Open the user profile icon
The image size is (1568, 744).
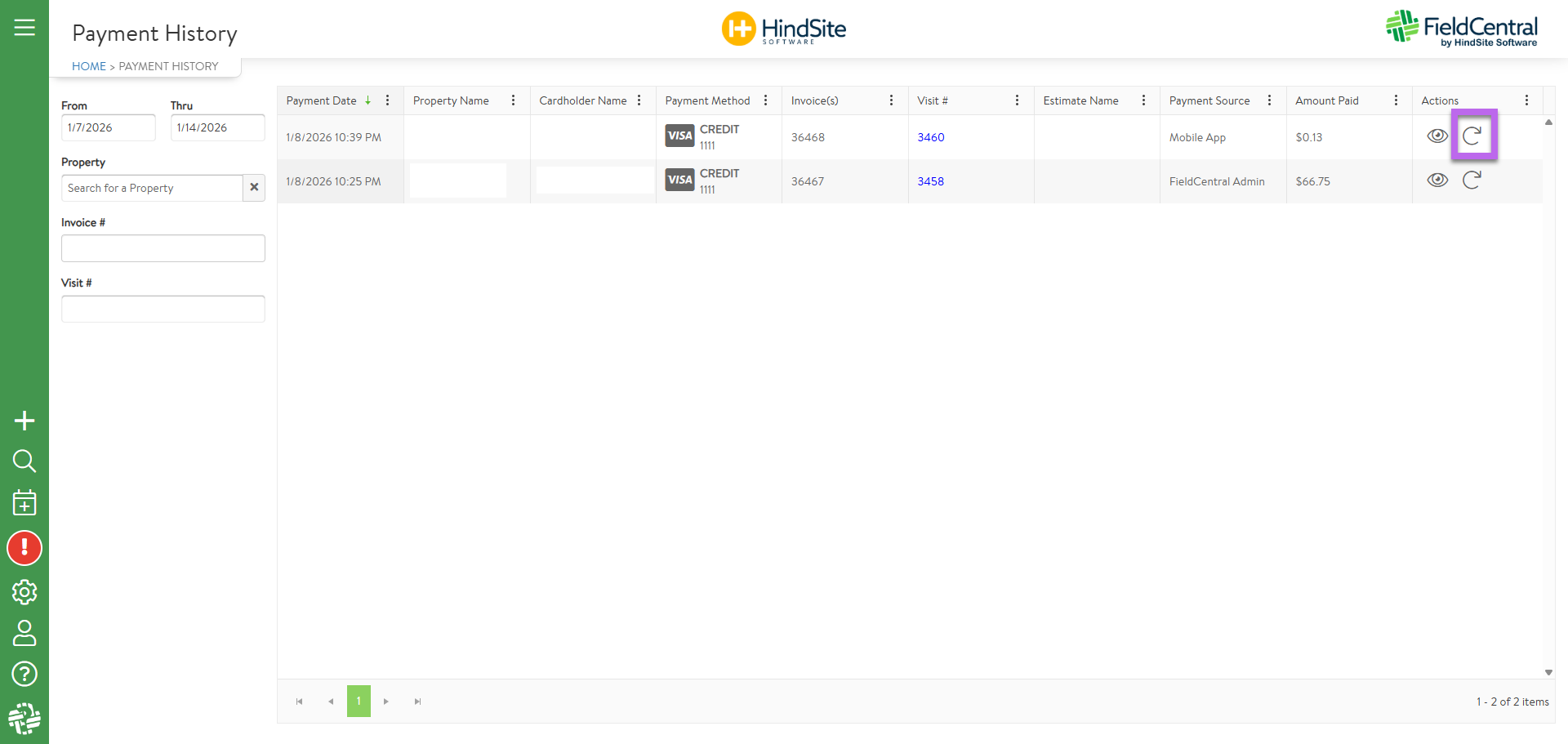(24, 633)
